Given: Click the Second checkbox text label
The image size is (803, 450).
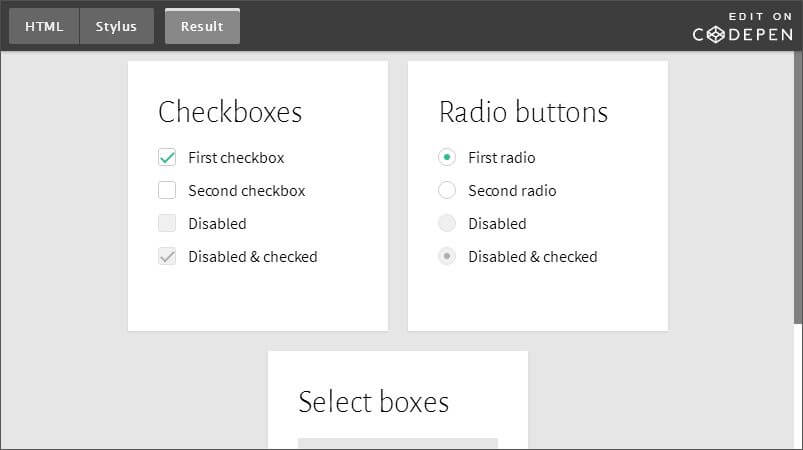Looking at the screenshot, I should (x=246, y=190).
